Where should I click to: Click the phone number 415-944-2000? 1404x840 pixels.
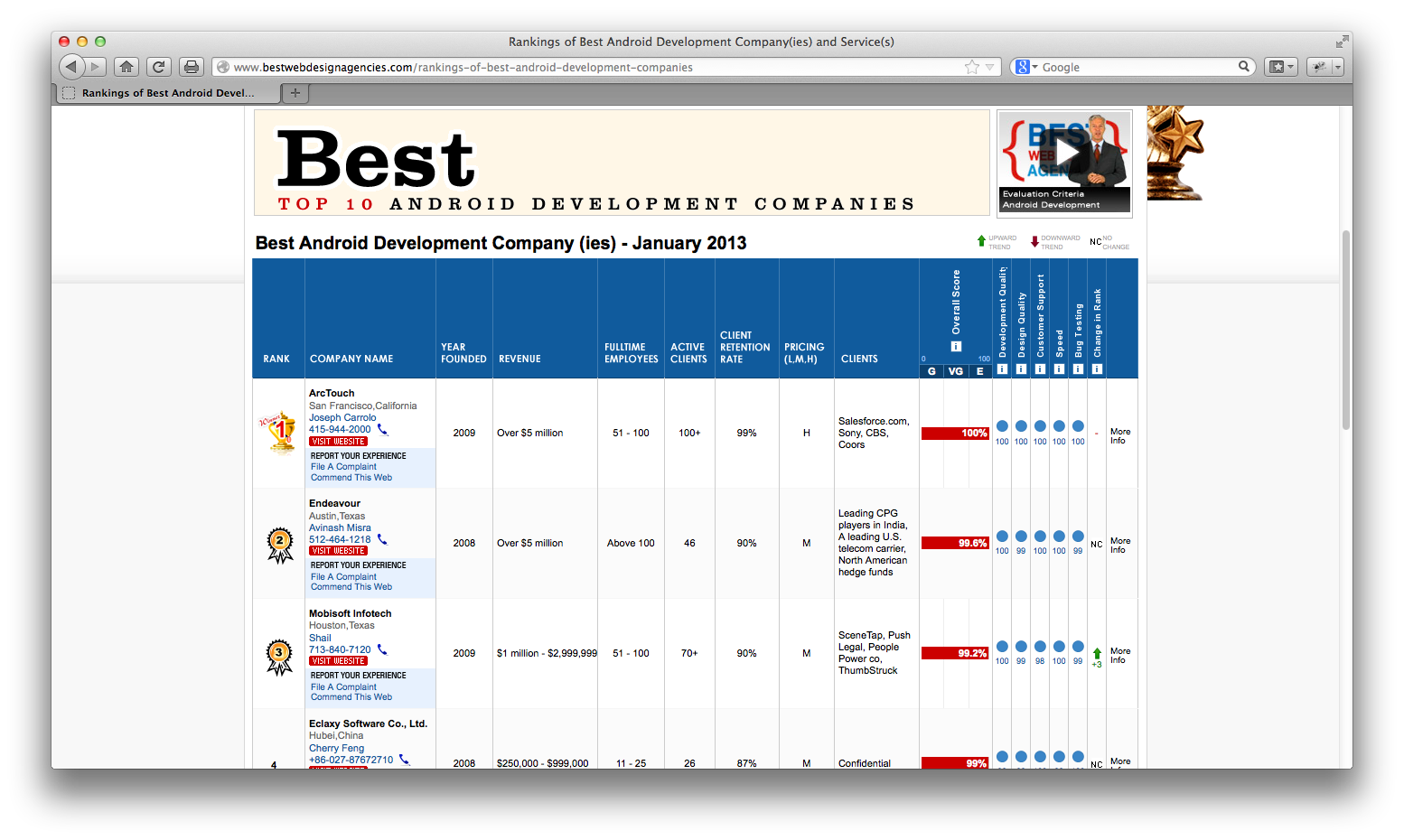(340, 430)
